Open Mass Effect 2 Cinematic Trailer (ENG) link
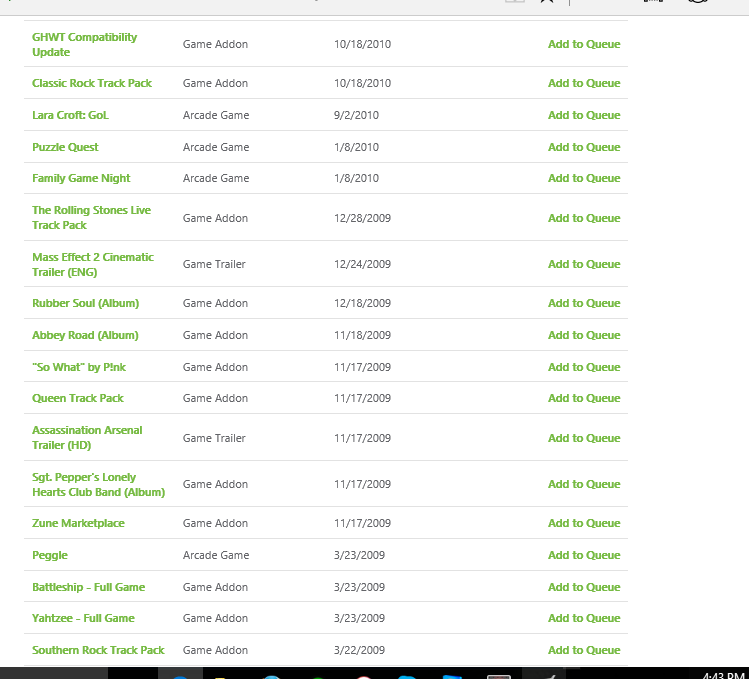The image size is (749, 679). 93,264
